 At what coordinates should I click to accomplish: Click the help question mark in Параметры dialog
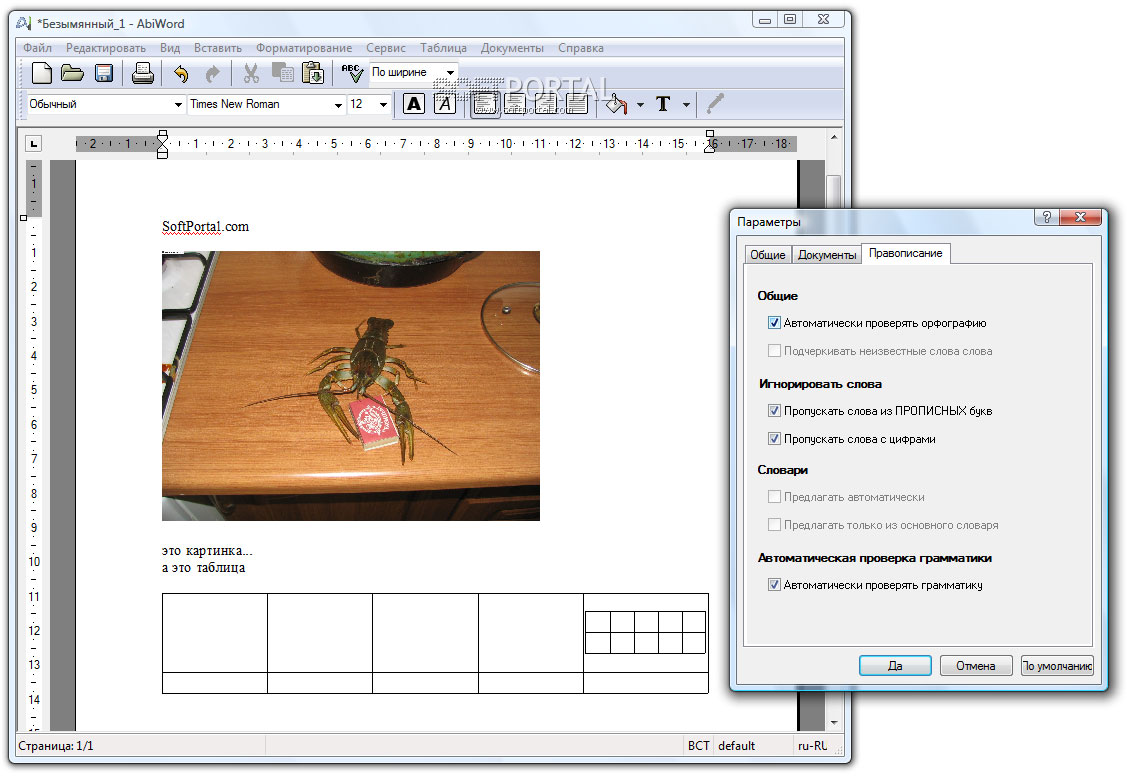[x=1046, y=217]
